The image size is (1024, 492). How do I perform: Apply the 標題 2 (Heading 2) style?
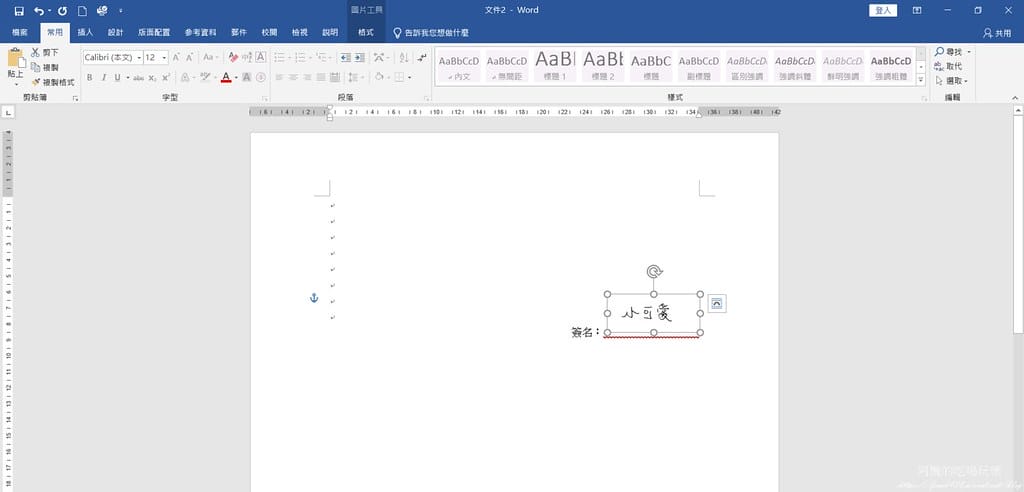coord(603,66)
